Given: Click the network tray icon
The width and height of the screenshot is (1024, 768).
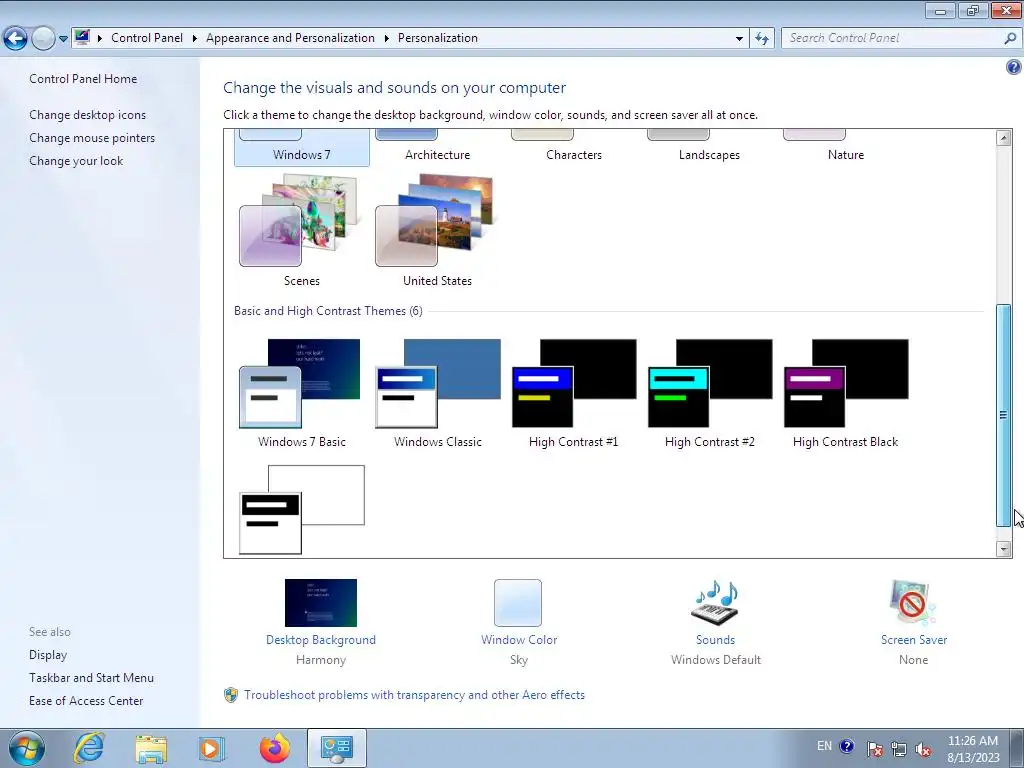Looking at the screenshot, I should (899, 749).
